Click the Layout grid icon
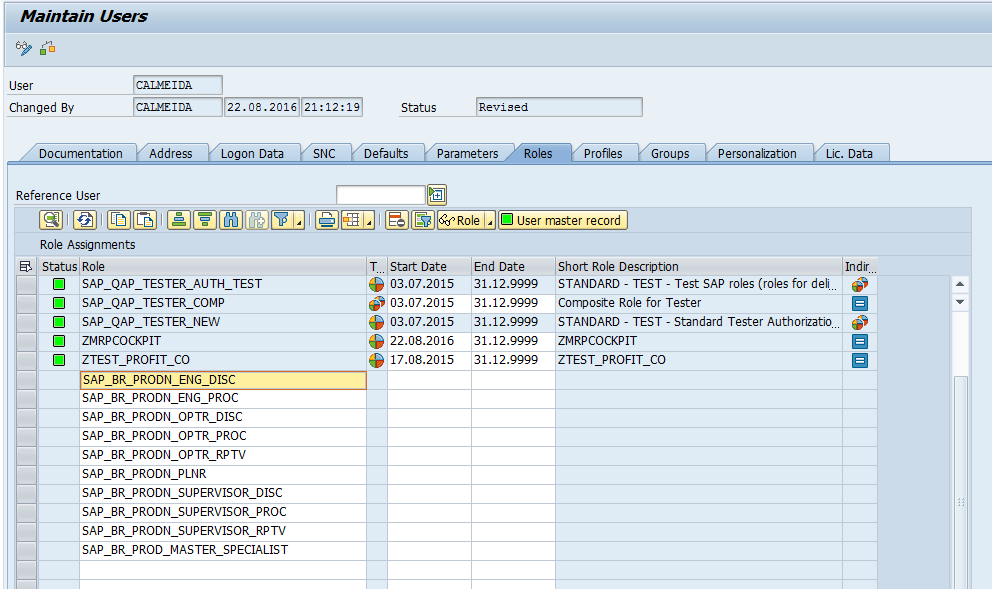 coord(352,220)
